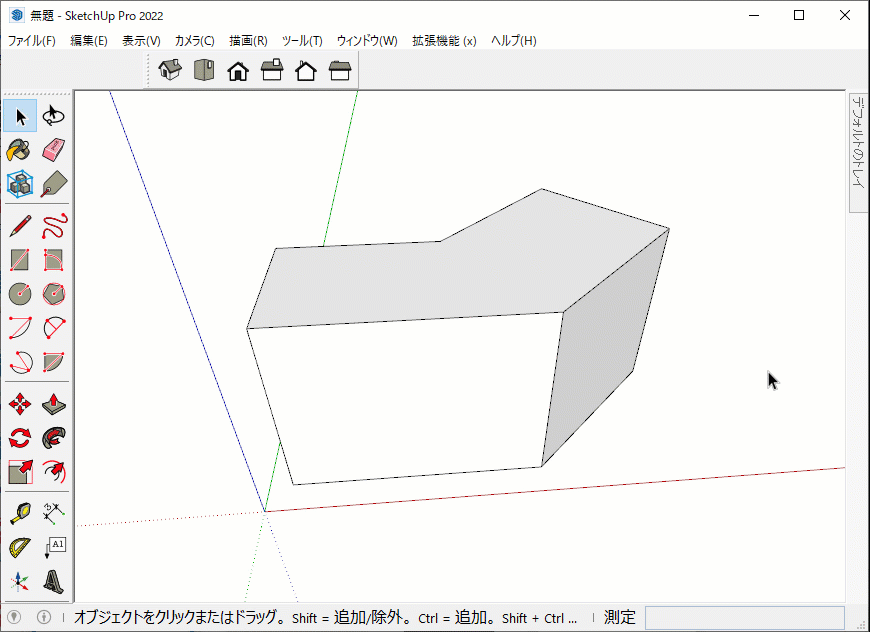Open the 表示(V) menu

141,41
